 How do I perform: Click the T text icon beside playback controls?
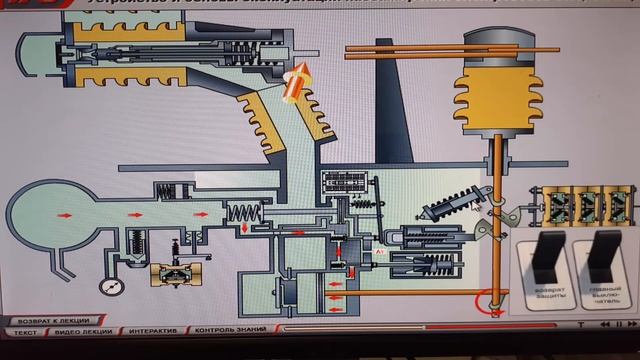click(581, 324)
